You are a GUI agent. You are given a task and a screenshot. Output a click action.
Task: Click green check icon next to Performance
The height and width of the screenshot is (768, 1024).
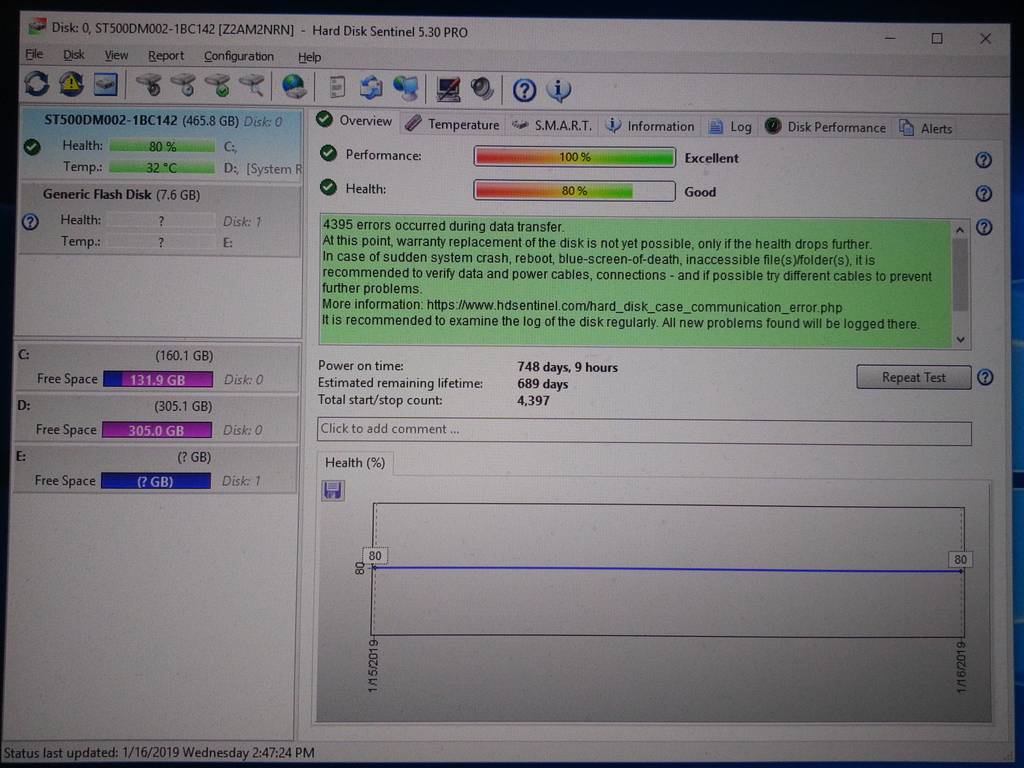328,154
